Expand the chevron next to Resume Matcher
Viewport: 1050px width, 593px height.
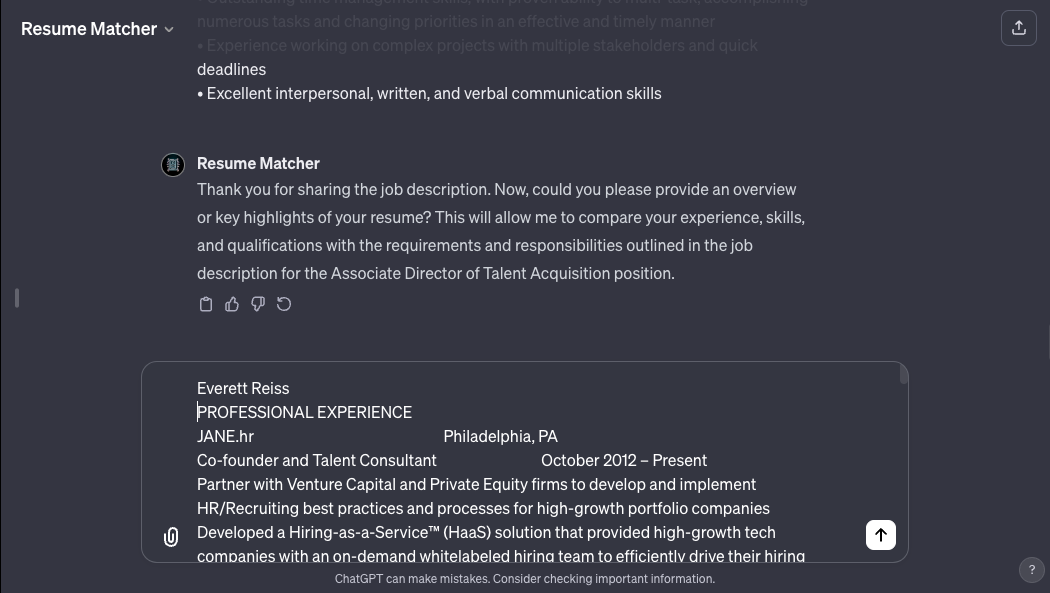169,29
